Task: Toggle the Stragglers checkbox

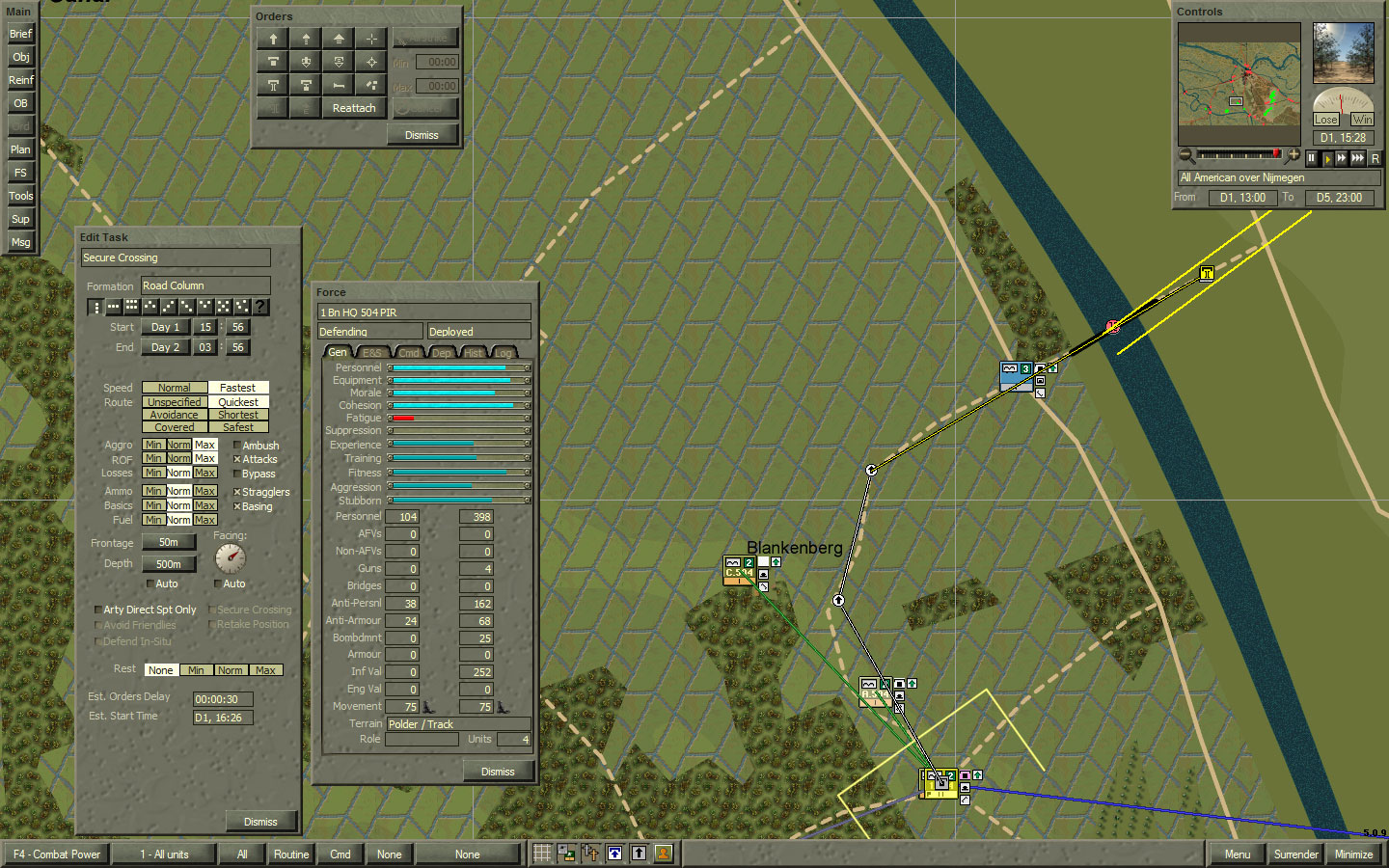Action: pyautogui.click(x=237, y=492)
